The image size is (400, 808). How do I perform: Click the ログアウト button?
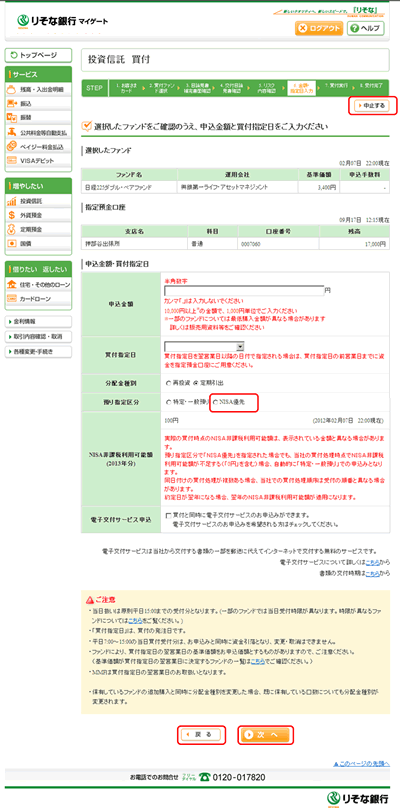coord(319,28)
